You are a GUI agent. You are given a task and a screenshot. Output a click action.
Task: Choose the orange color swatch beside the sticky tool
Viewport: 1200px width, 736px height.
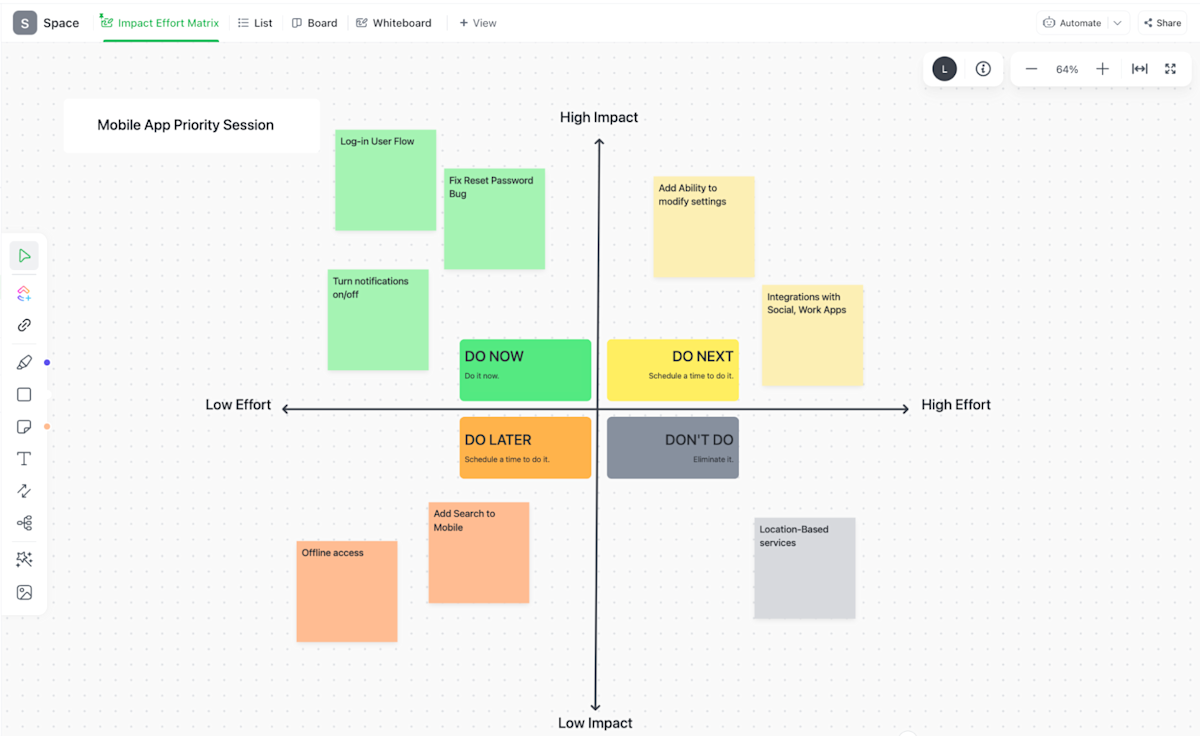(46, 426)
